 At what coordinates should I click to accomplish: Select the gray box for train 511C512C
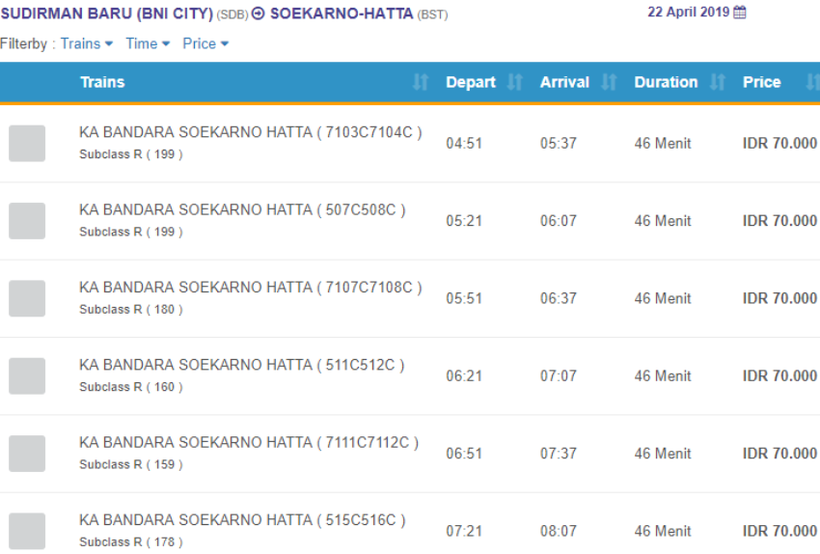27,376
